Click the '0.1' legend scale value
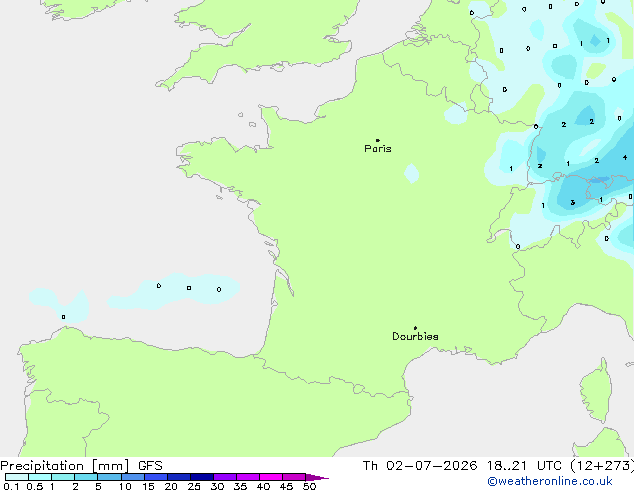The height and width of the screenshot is (490, 634). coord(11,486)
